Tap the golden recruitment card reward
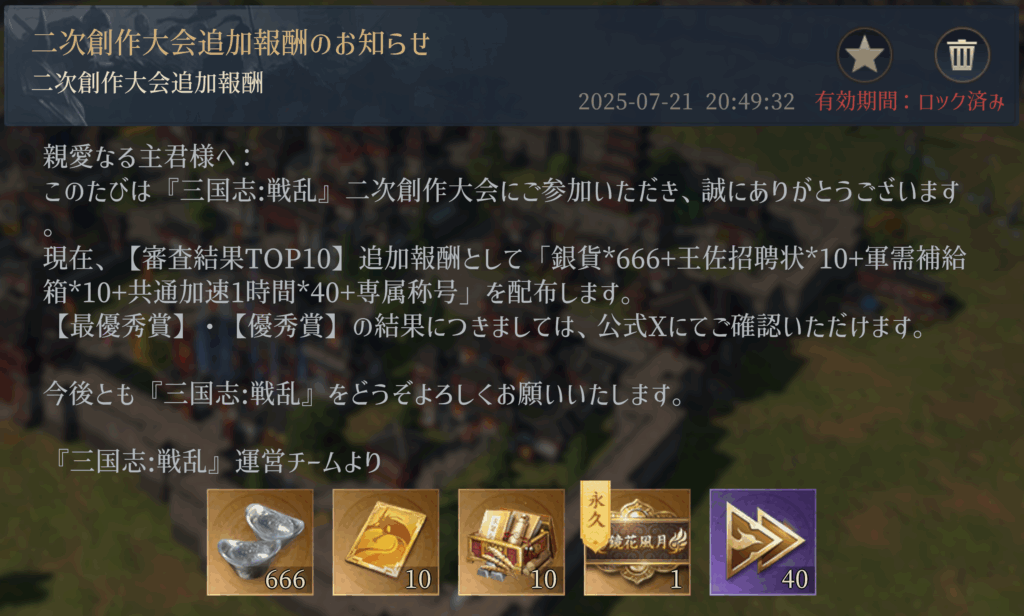1024x616 pixels. click(385, 542)
